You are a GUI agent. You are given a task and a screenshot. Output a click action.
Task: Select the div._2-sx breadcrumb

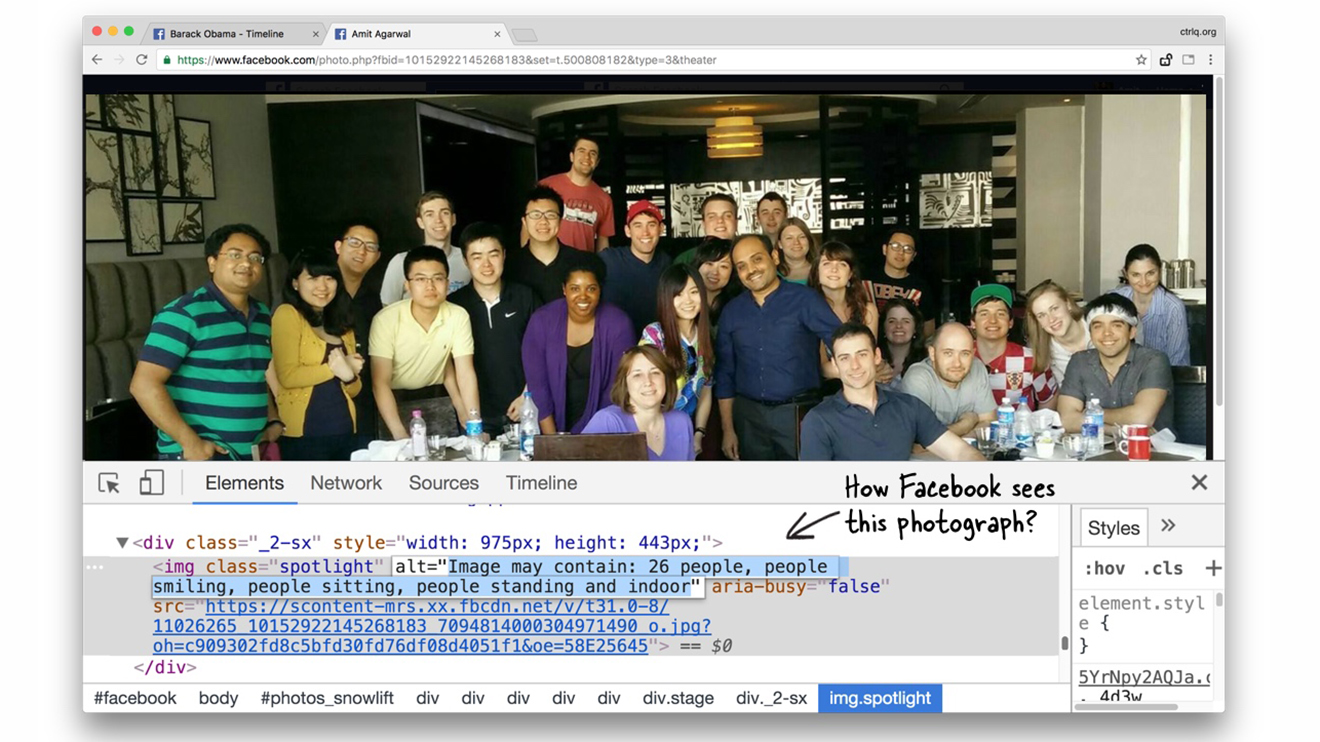(x=771, y=698)
